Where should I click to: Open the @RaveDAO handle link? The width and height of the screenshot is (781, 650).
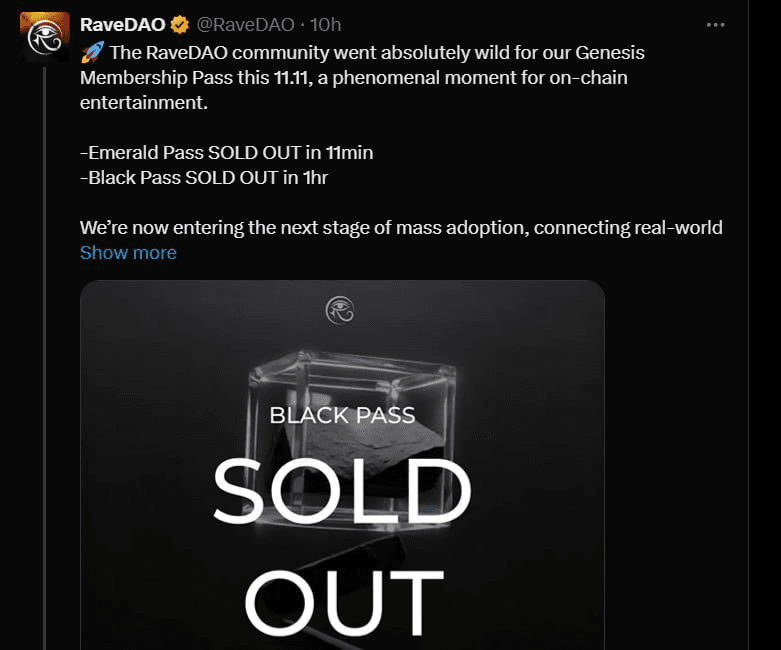(246, 25)
